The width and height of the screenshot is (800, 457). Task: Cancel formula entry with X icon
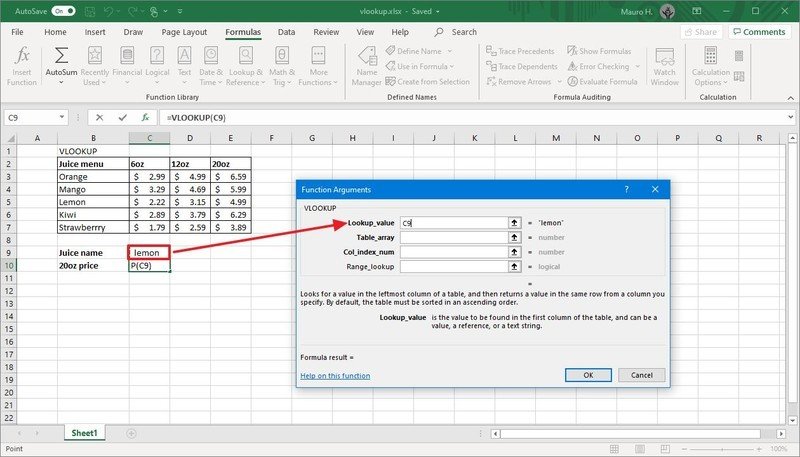point(99,117)
